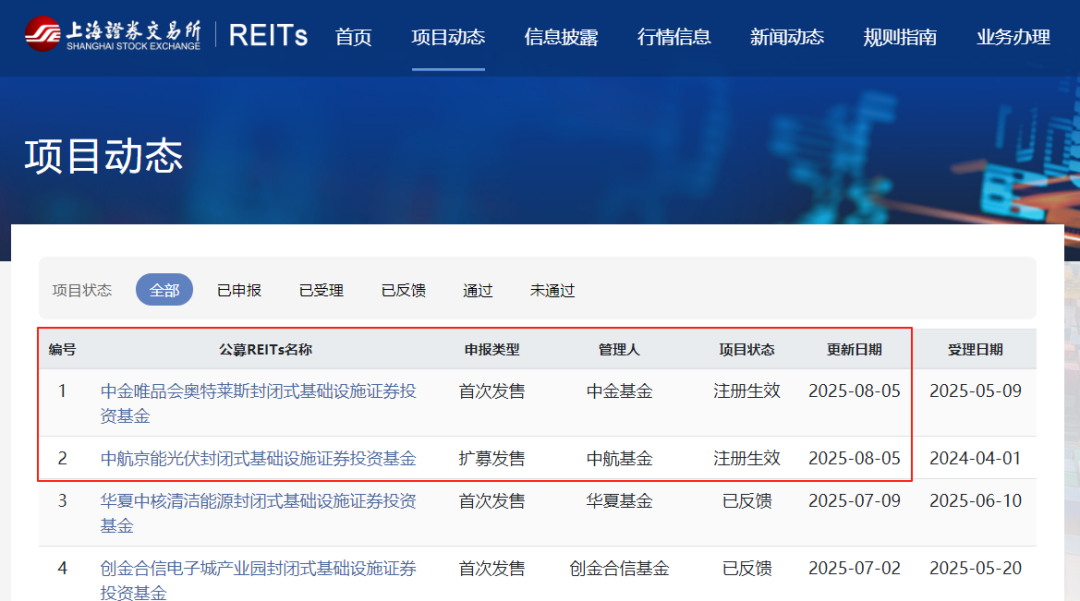
Task: Click the 公募REITs名称 column header
Action: coord(266,350)
